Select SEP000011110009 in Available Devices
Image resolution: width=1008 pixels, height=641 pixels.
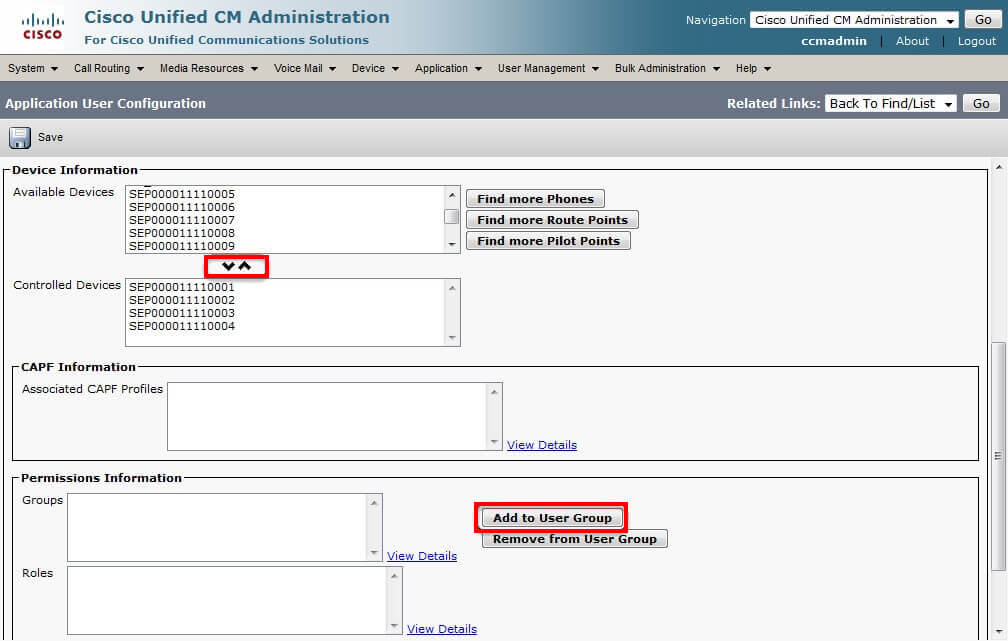[x=182, y=246]
